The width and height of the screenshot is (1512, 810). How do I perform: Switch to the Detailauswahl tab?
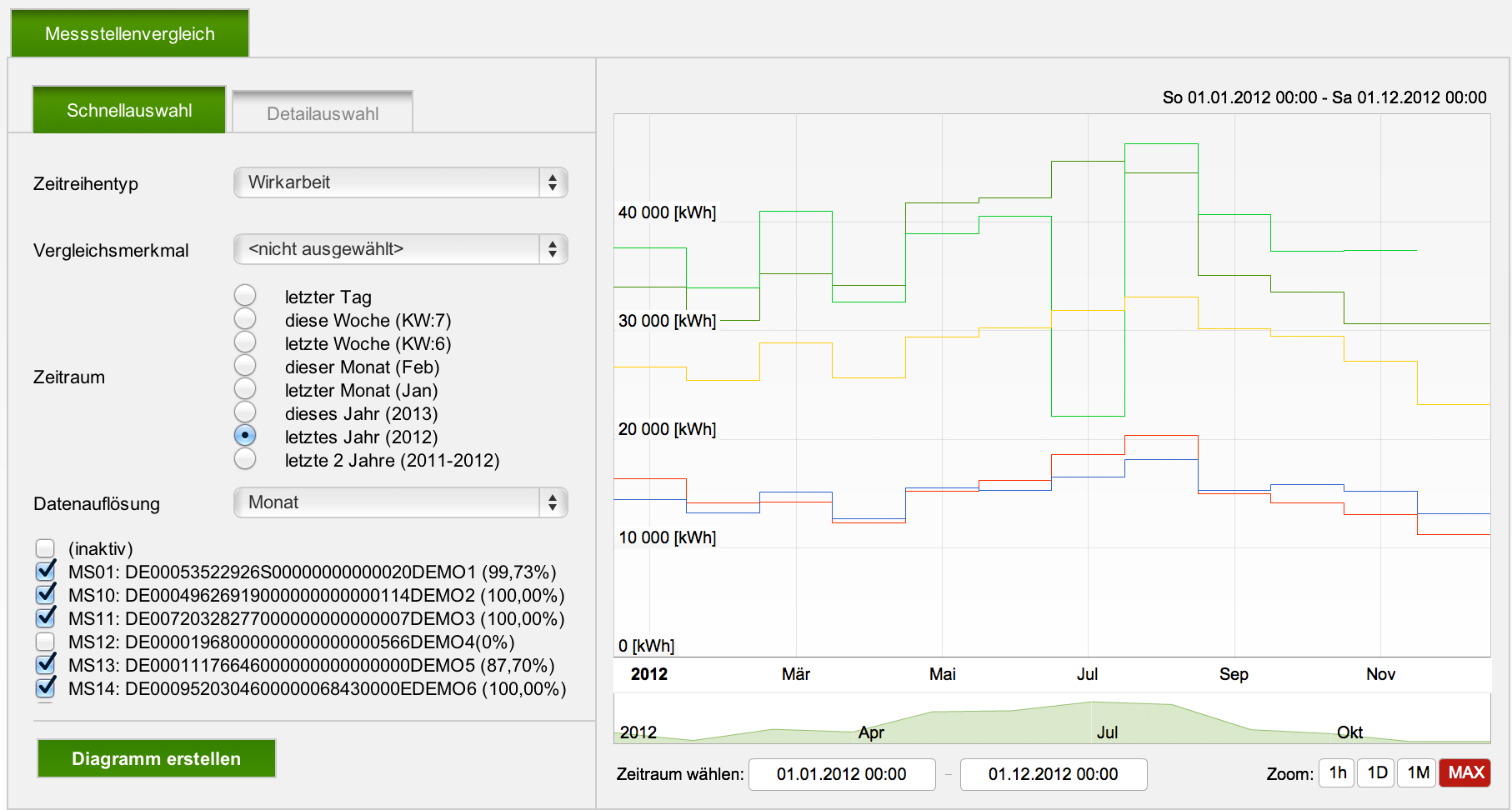[x=323, y=113]
